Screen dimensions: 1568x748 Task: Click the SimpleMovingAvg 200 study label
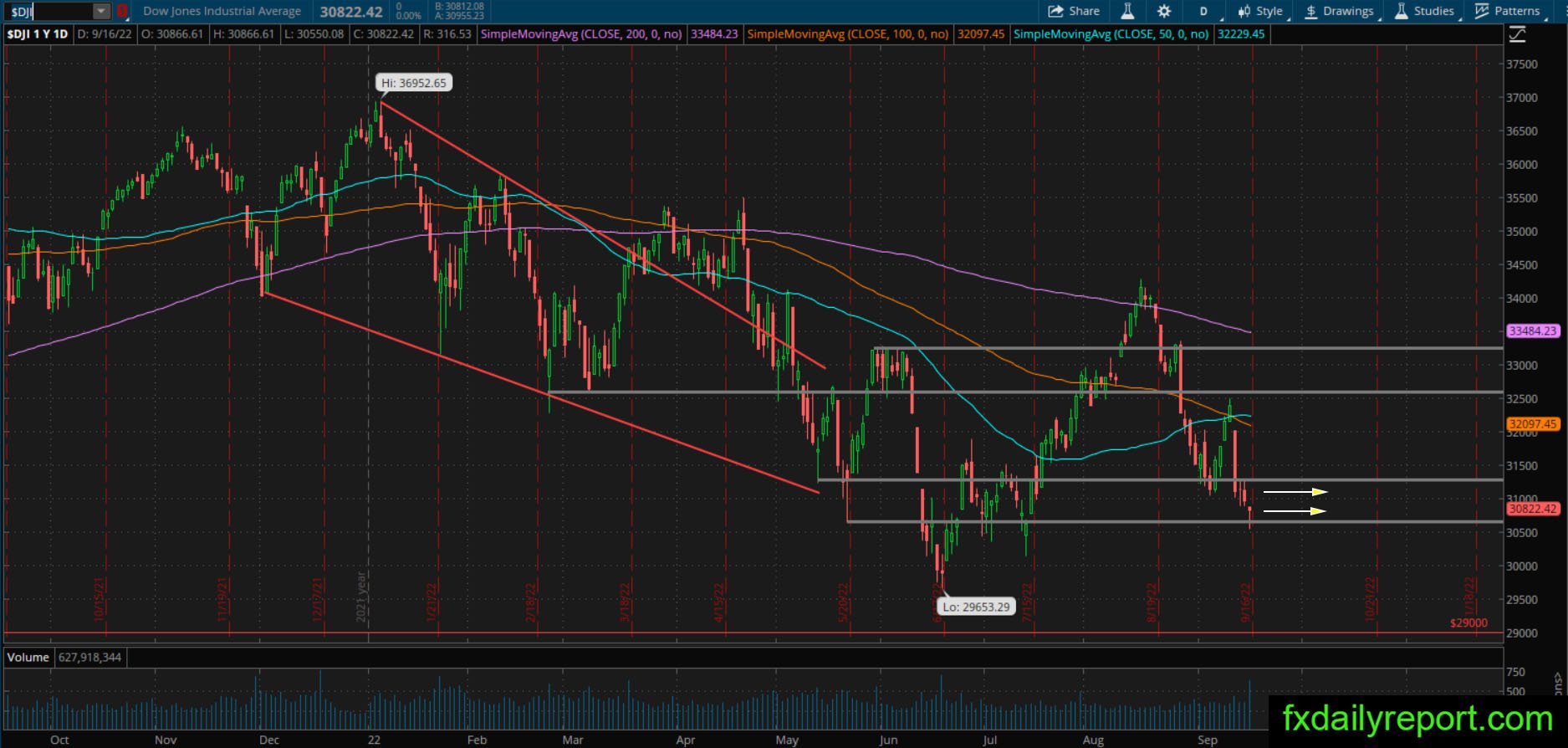pyautogui.click(x=581, y=34)
